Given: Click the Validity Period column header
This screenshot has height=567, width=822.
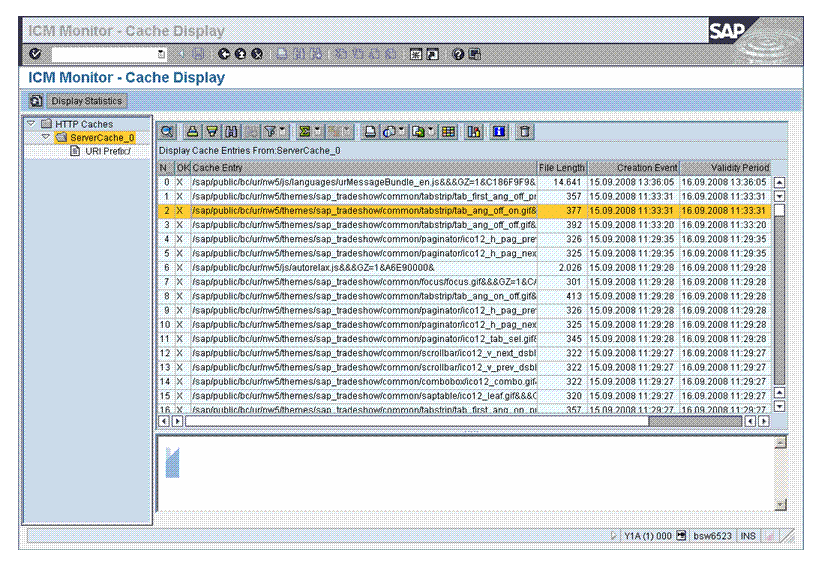Looking at the screenshot, I should (726, 168).
